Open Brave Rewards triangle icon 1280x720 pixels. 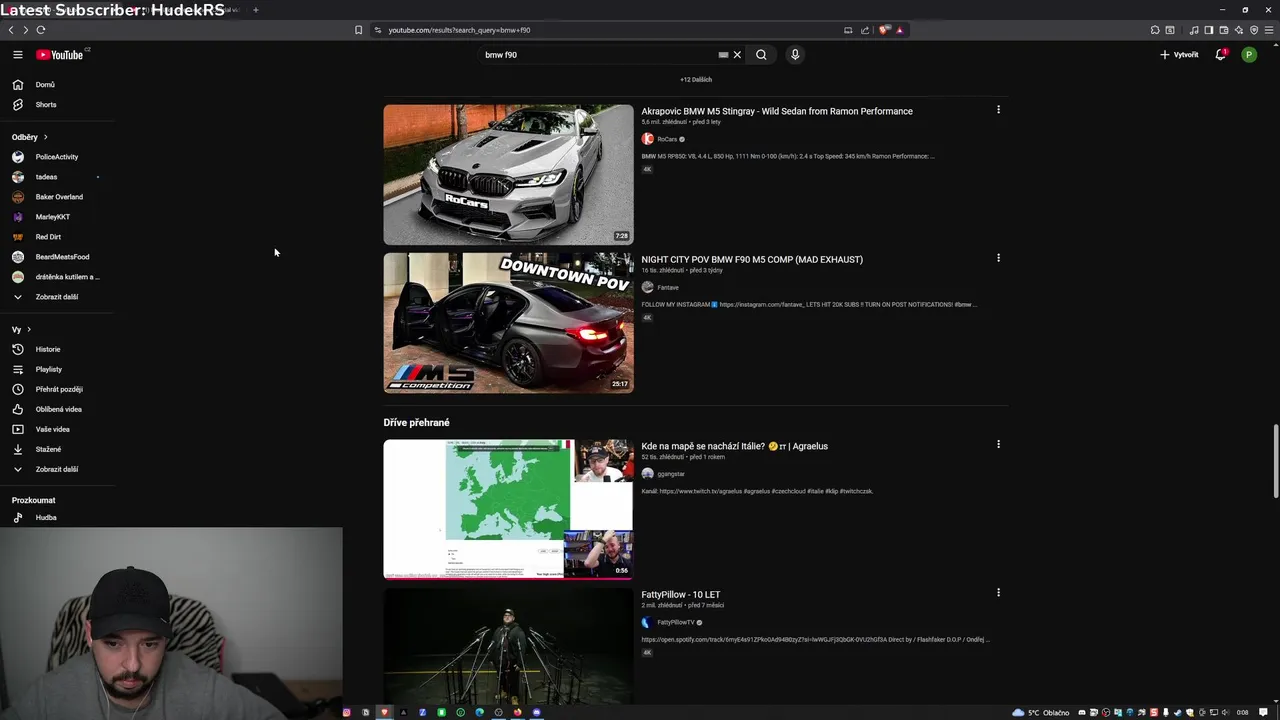[900, 30]
